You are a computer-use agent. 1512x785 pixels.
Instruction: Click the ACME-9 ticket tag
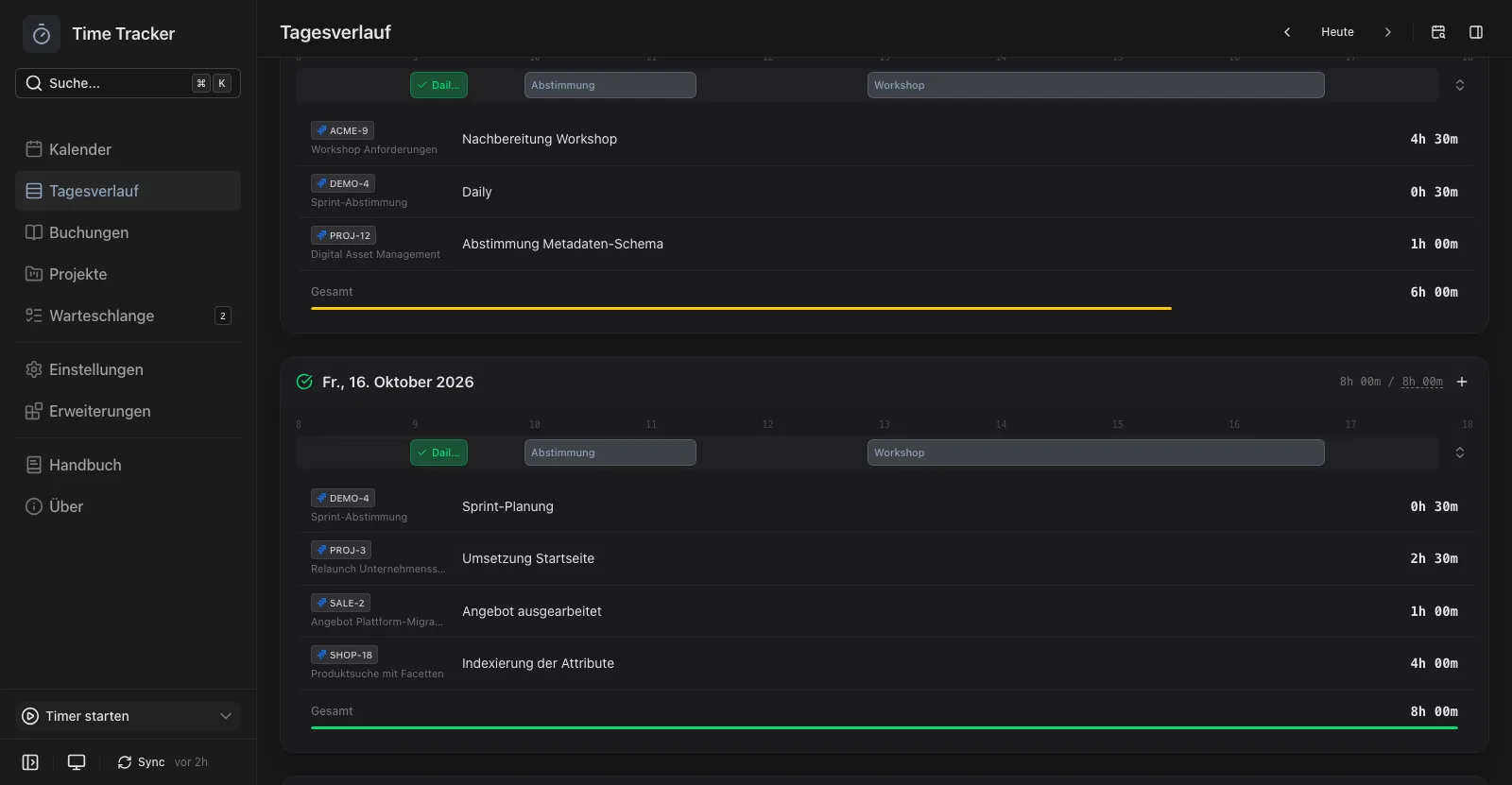(x=342, y=130)
